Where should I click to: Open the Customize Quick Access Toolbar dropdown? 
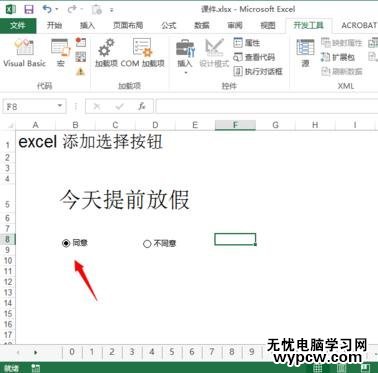tap(112, 10)
